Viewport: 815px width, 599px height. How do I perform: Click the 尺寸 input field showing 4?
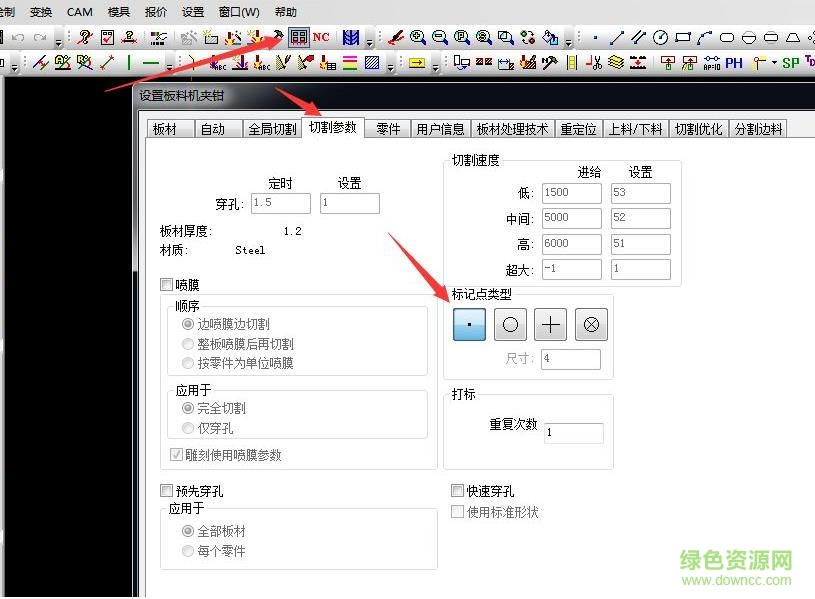[570, 358]
